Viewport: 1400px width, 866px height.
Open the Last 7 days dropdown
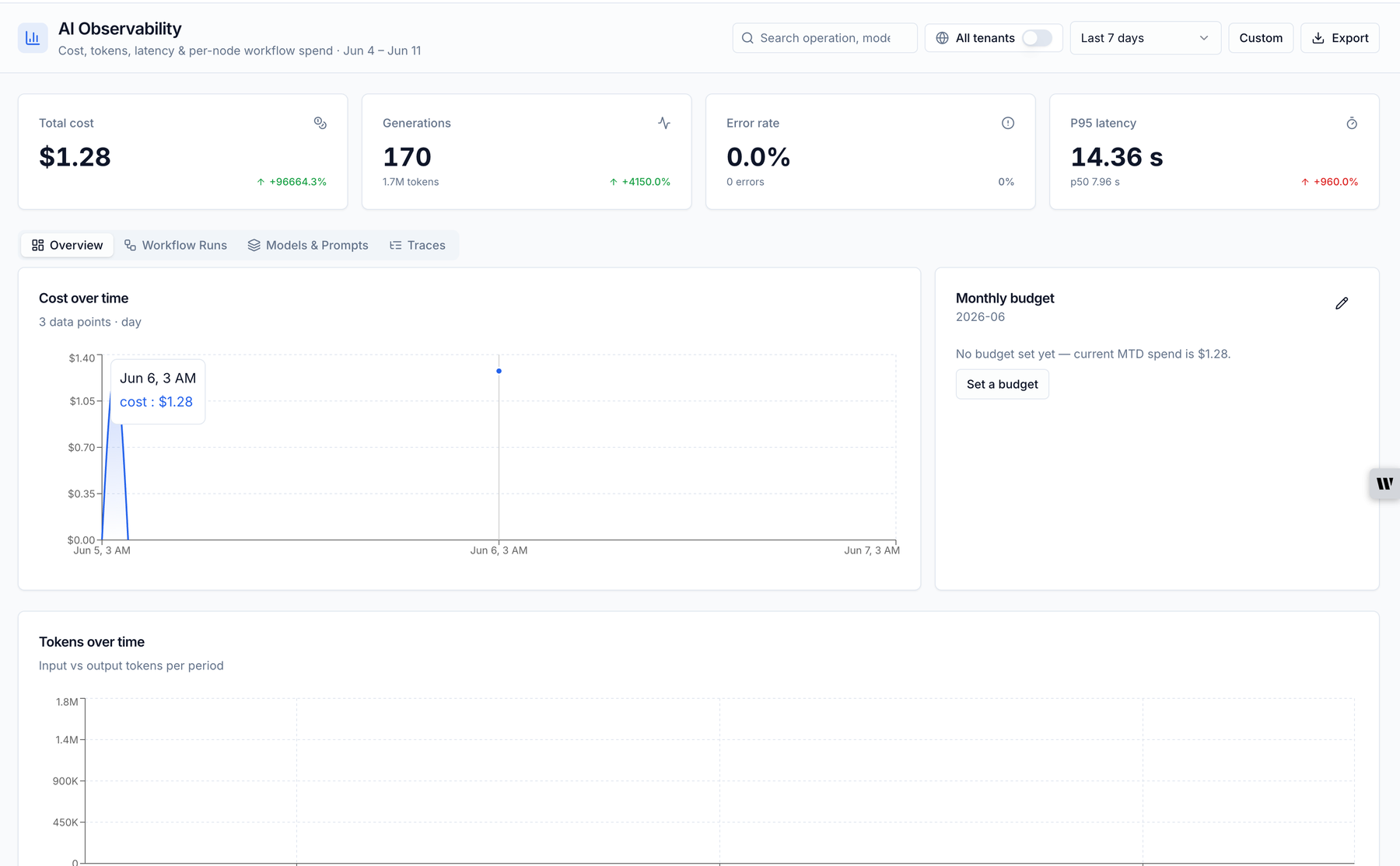[x=1145, y=38]
